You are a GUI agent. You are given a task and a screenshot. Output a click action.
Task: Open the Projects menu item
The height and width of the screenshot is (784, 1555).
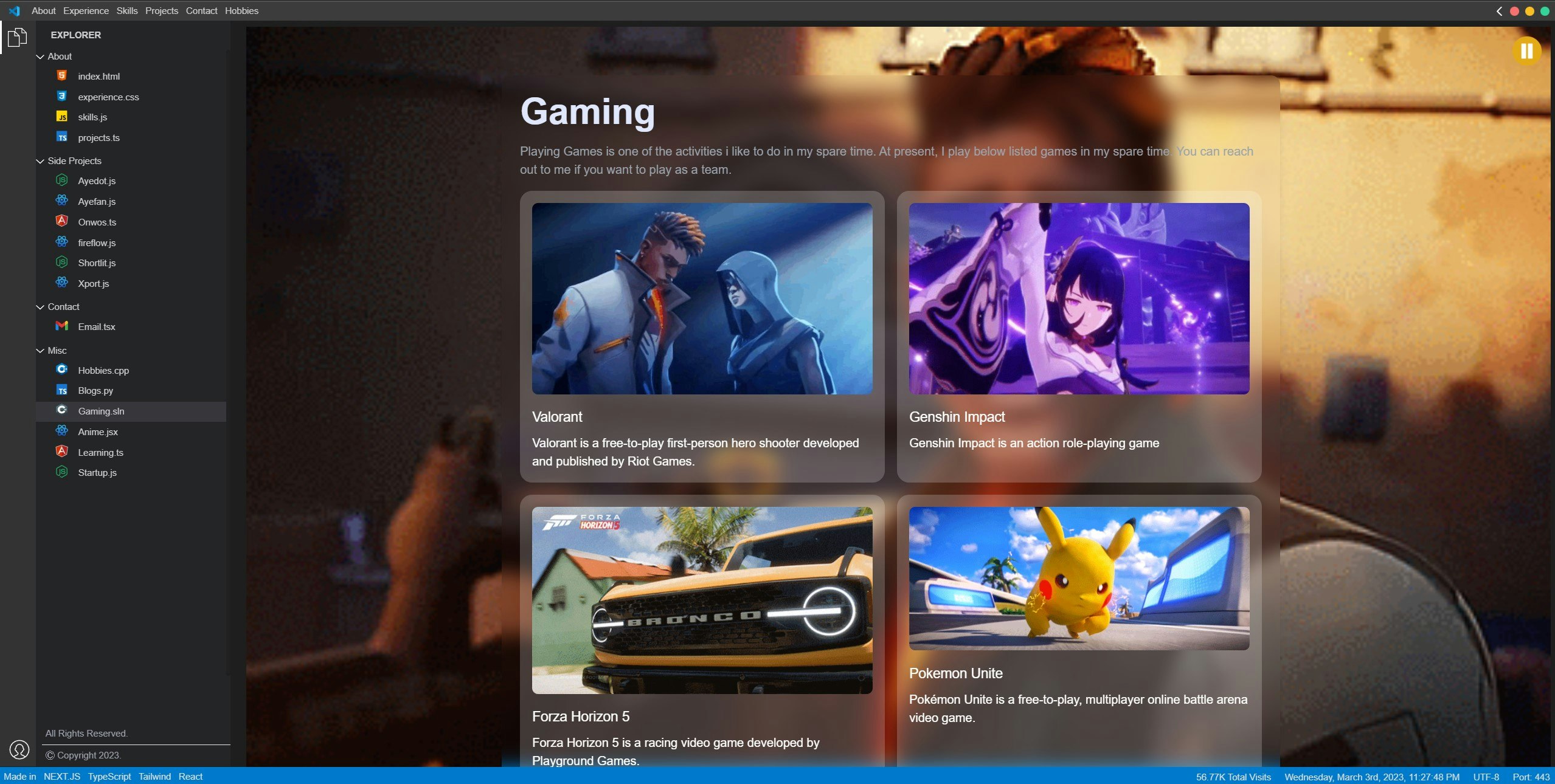[x=162, y=11]
